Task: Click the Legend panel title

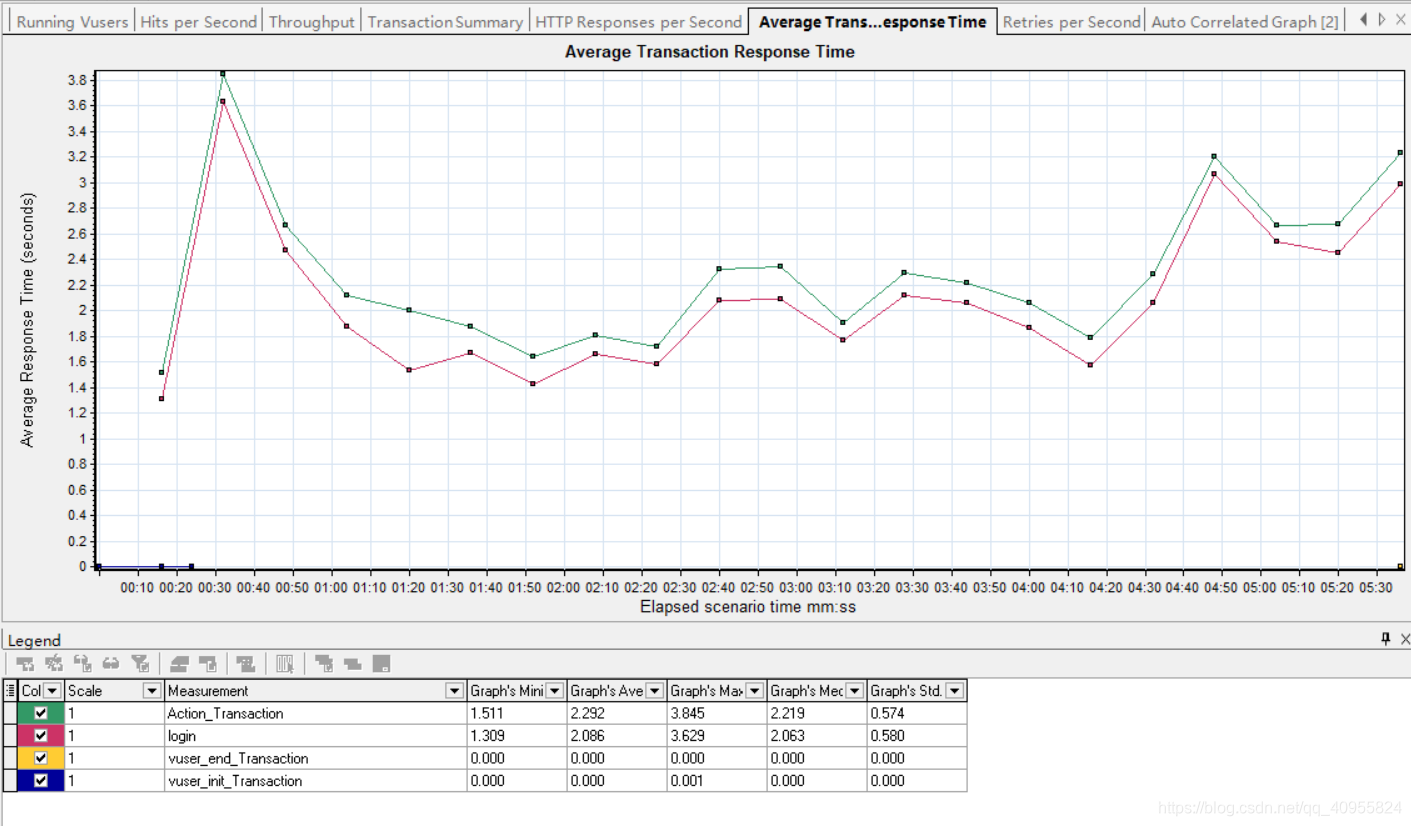Action: click(34, 640)
